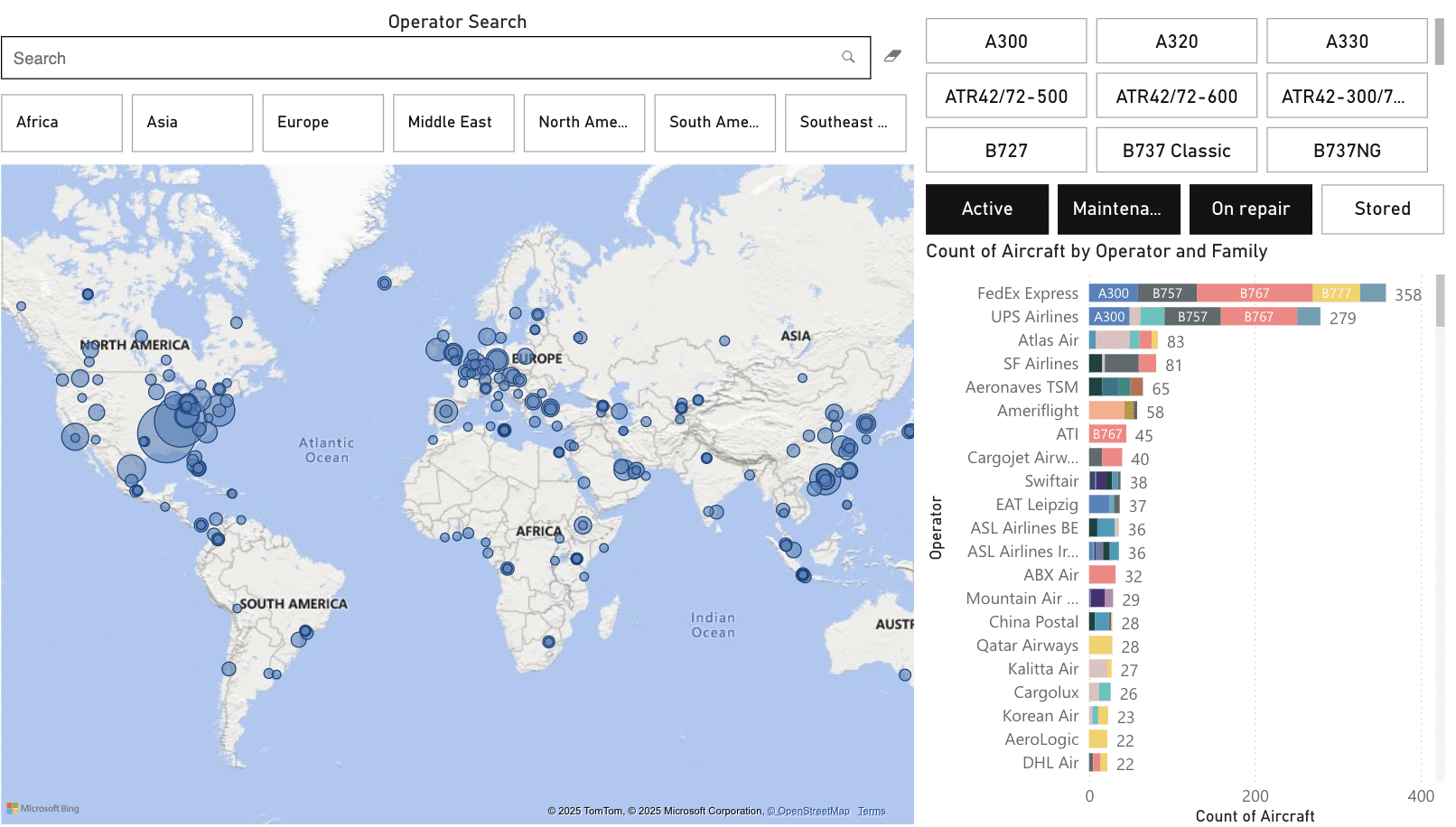Click FedEx Express A300 bar segment

1114,293
